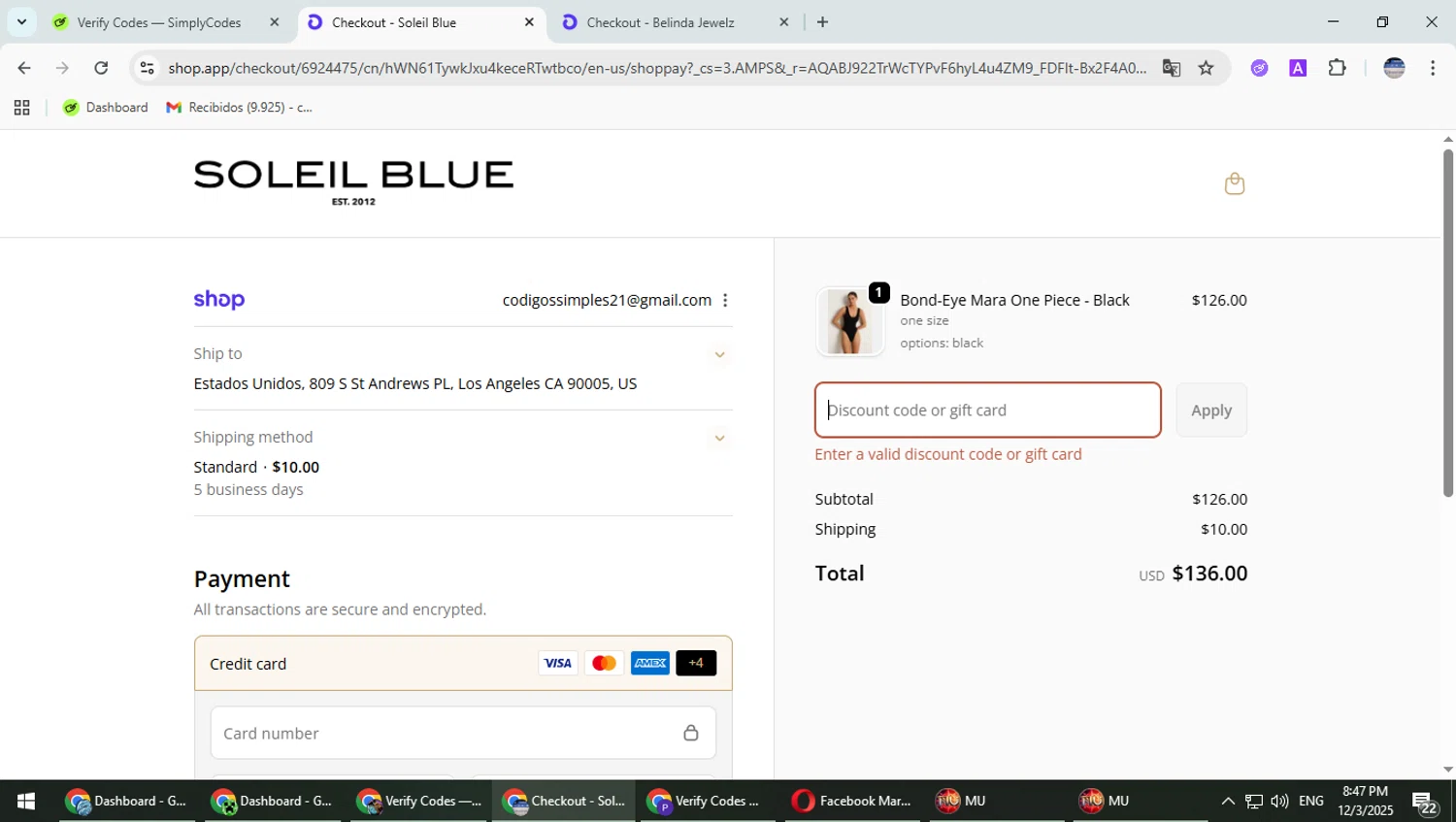This screenshot has height=822, width=1456.
Task: Click the ENG language indicator
Action: 1311,801
